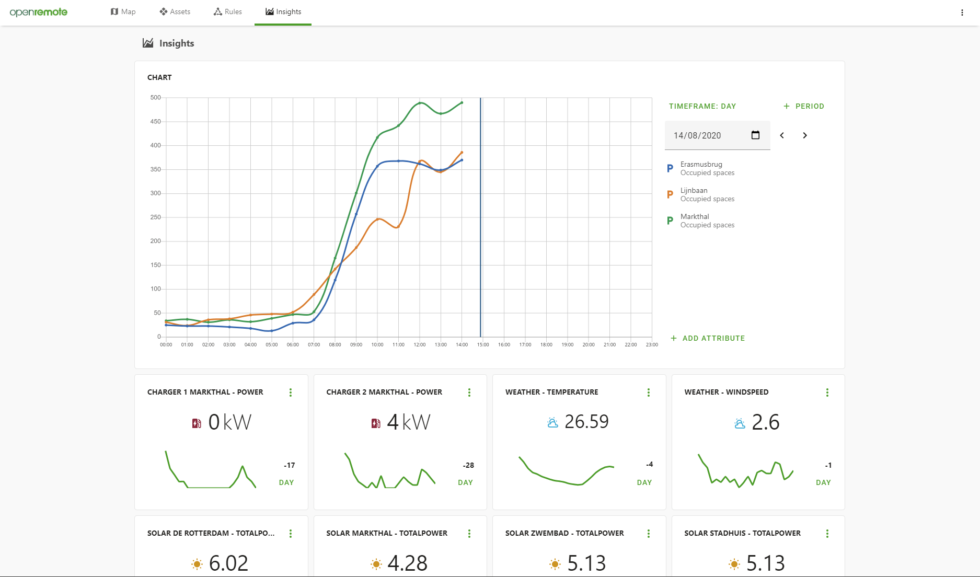Open the Timeframe: Day selector
The image size is (980, 577).
click(x=704, y=105)
